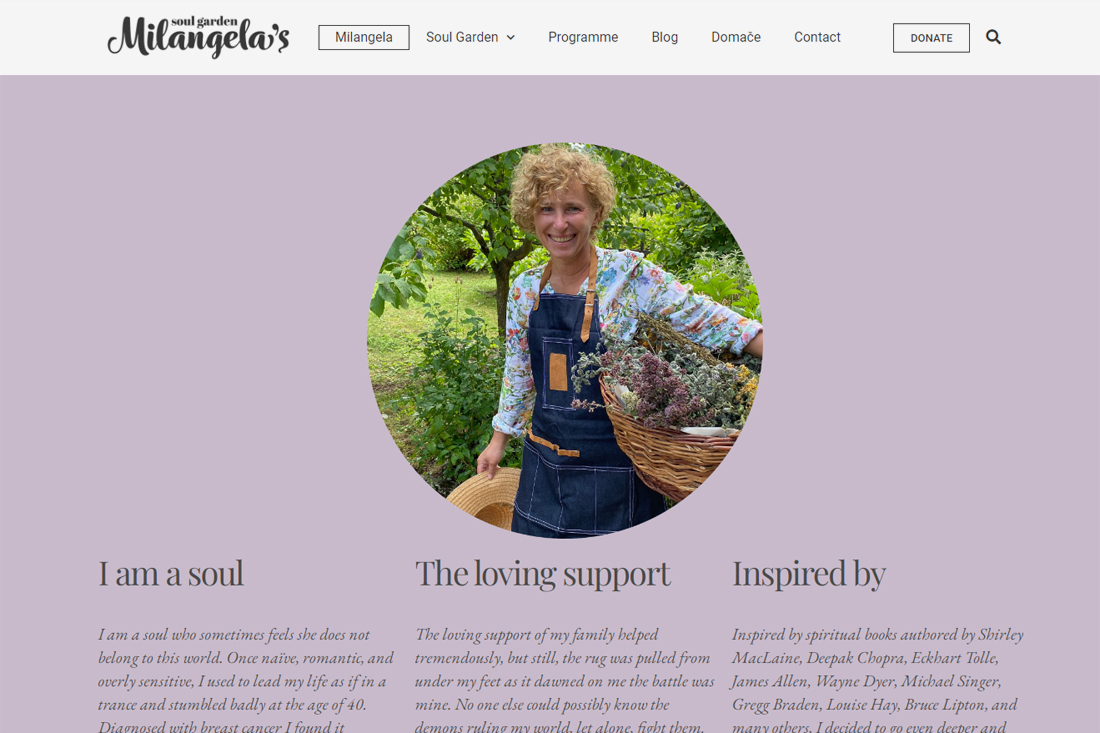1100x733 pixels.
Task: Open the Contact page
Action: pos(817,37)
